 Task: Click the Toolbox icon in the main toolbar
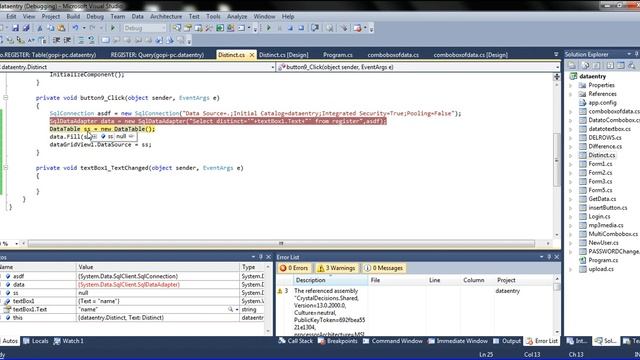pyautogui.click(x=209, y=28)
